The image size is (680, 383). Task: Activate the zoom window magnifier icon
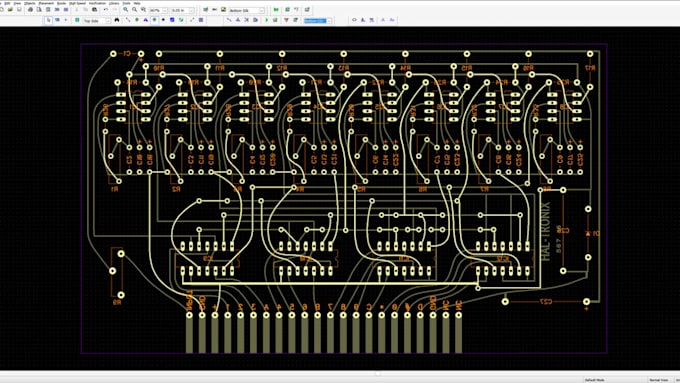[x=143, y=10]
